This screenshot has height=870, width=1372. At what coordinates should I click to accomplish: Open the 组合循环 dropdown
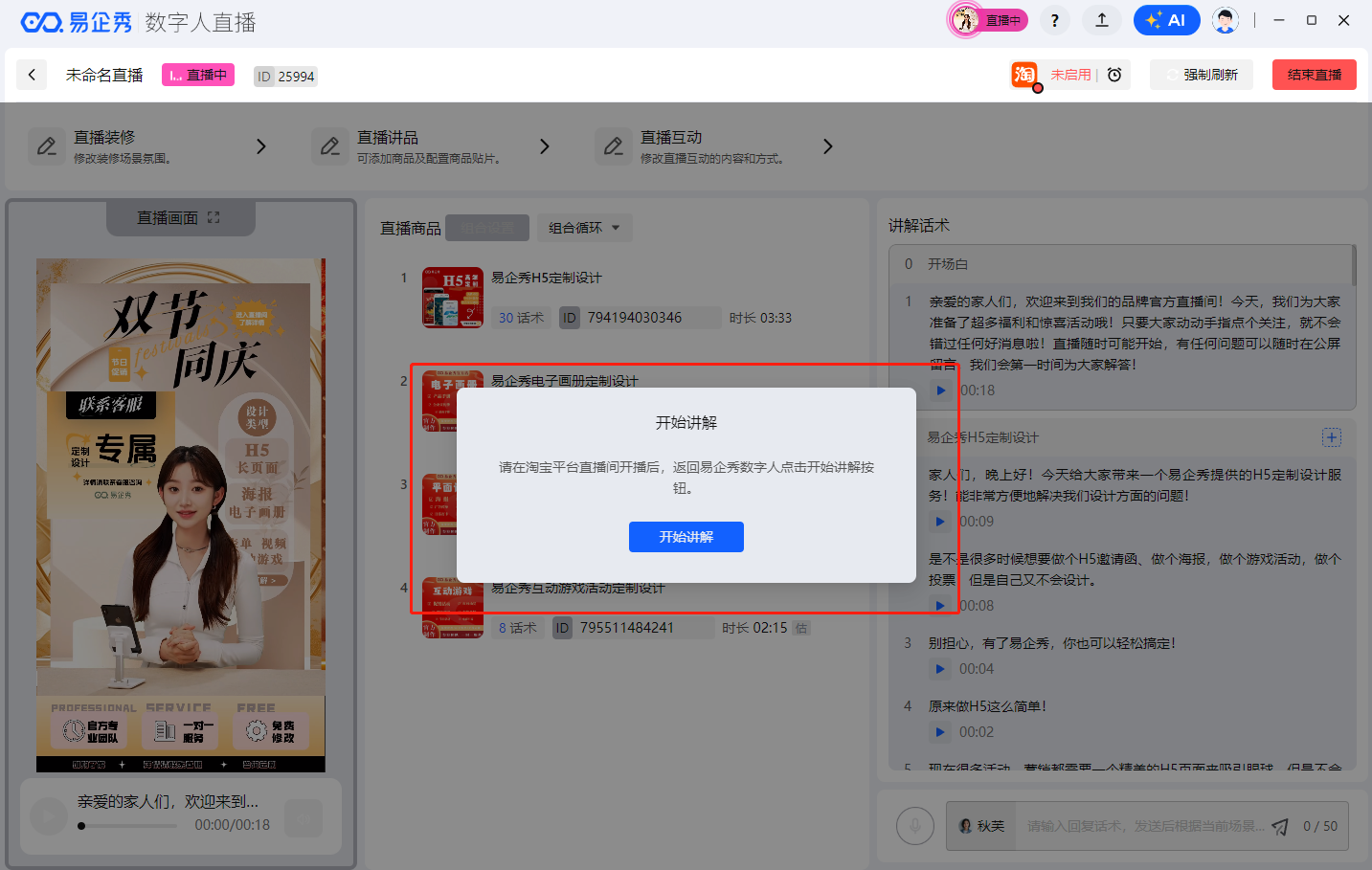584,228
